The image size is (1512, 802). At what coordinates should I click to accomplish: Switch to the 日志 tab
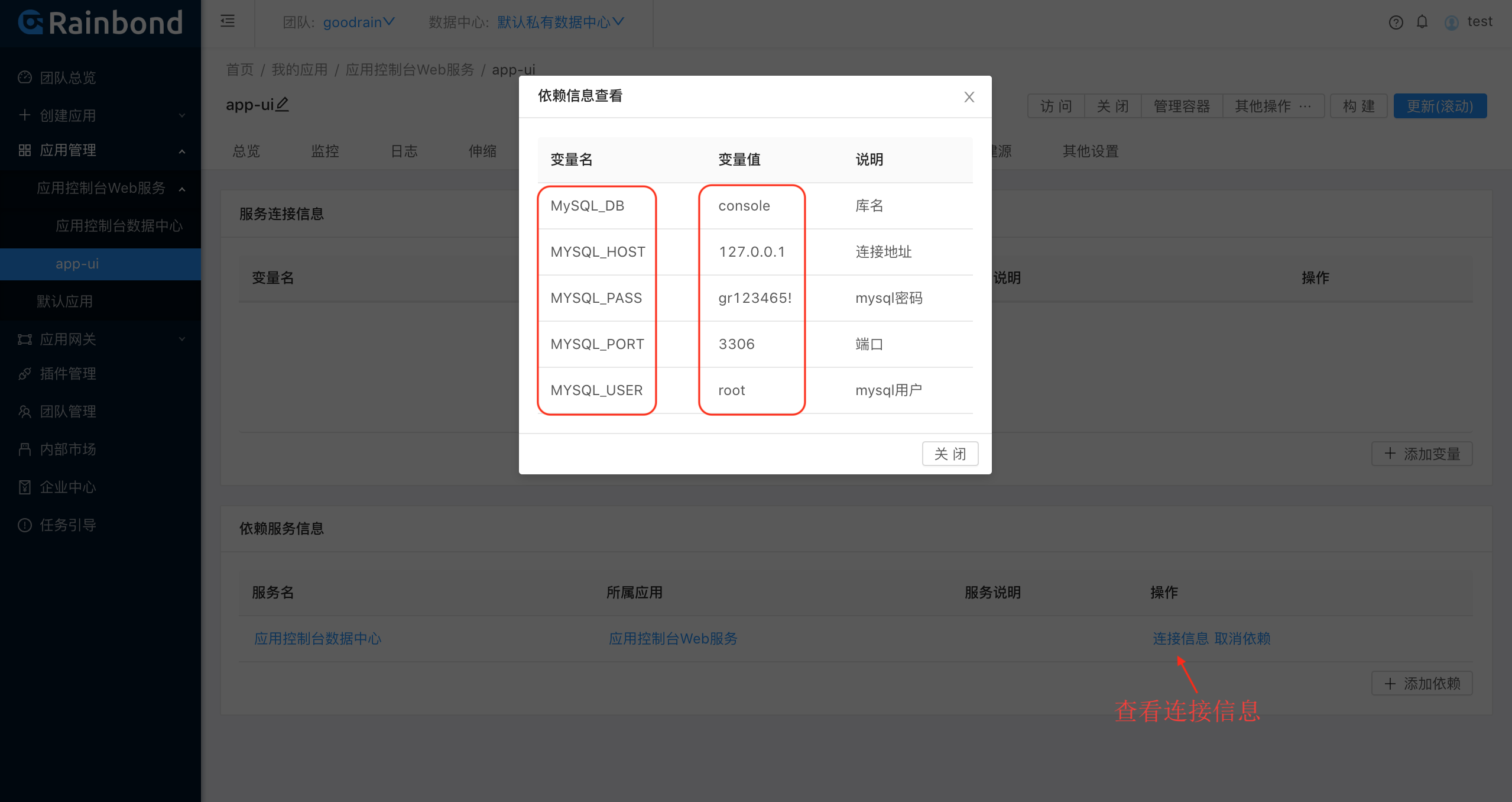[404, 151]
